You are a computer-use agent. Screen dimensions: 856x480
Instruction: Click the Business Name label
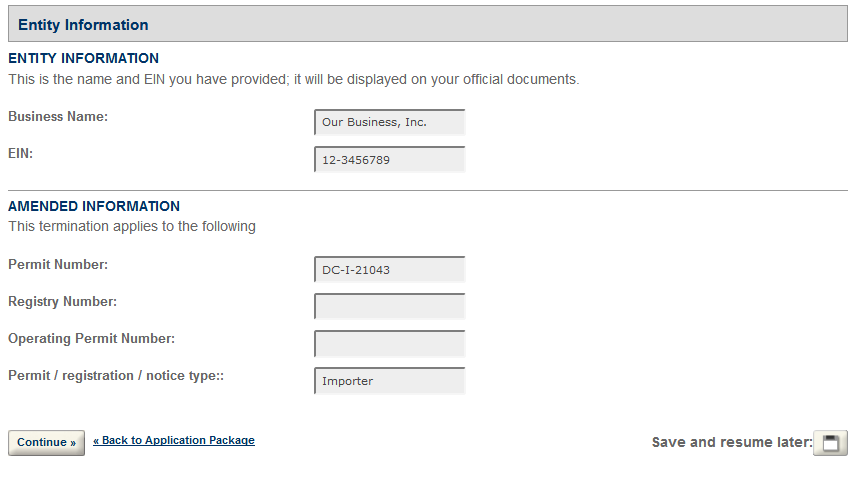tap(58, 117)
